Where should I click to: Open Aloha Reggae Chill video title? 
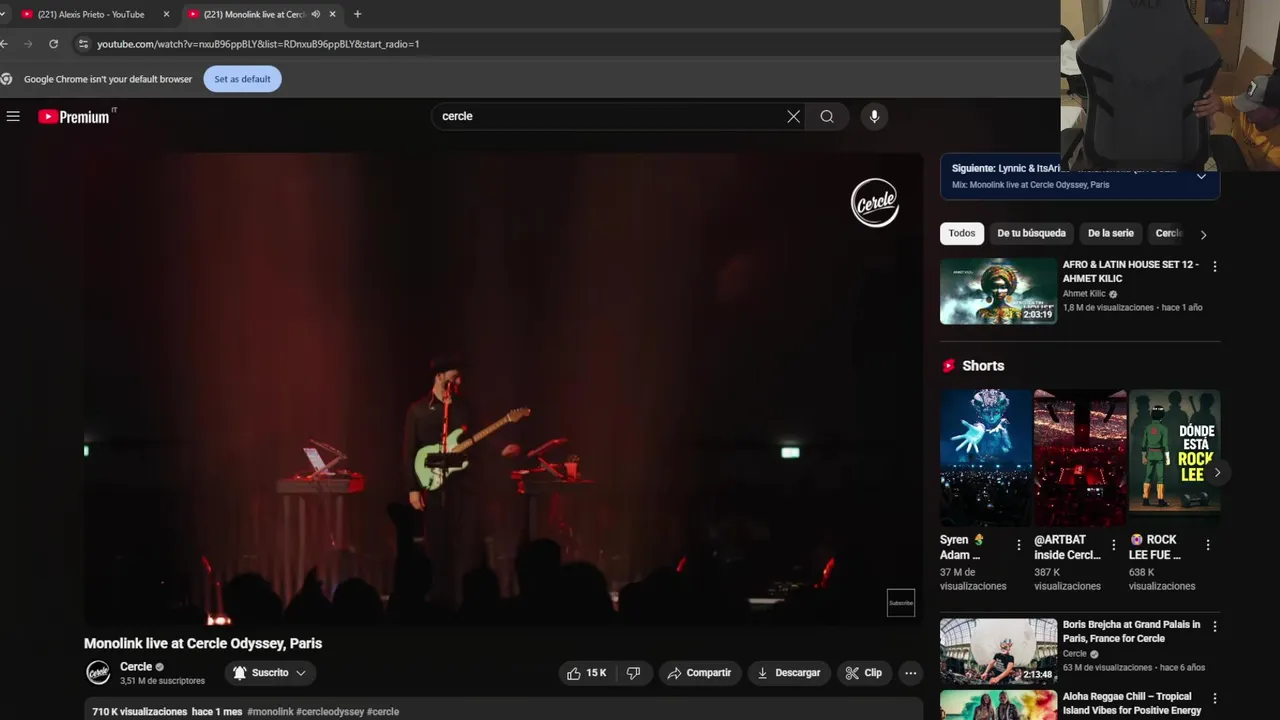(x=1132, y=703)
